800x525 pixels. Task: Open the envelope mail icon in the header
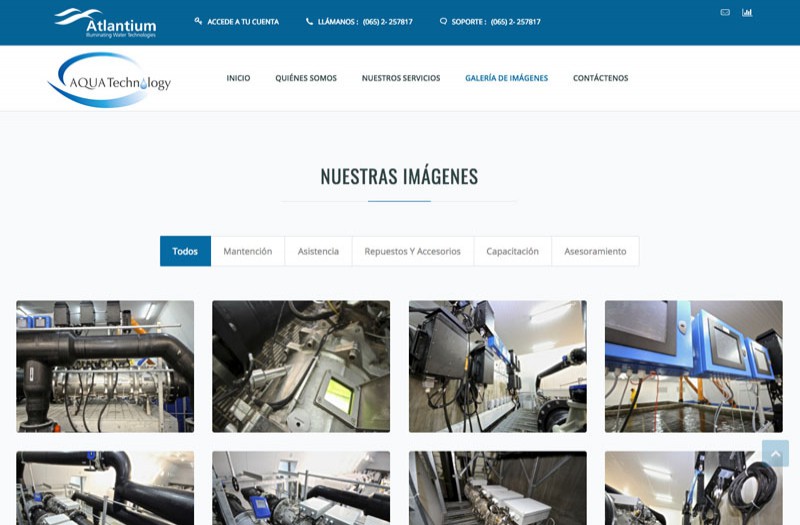725,12
